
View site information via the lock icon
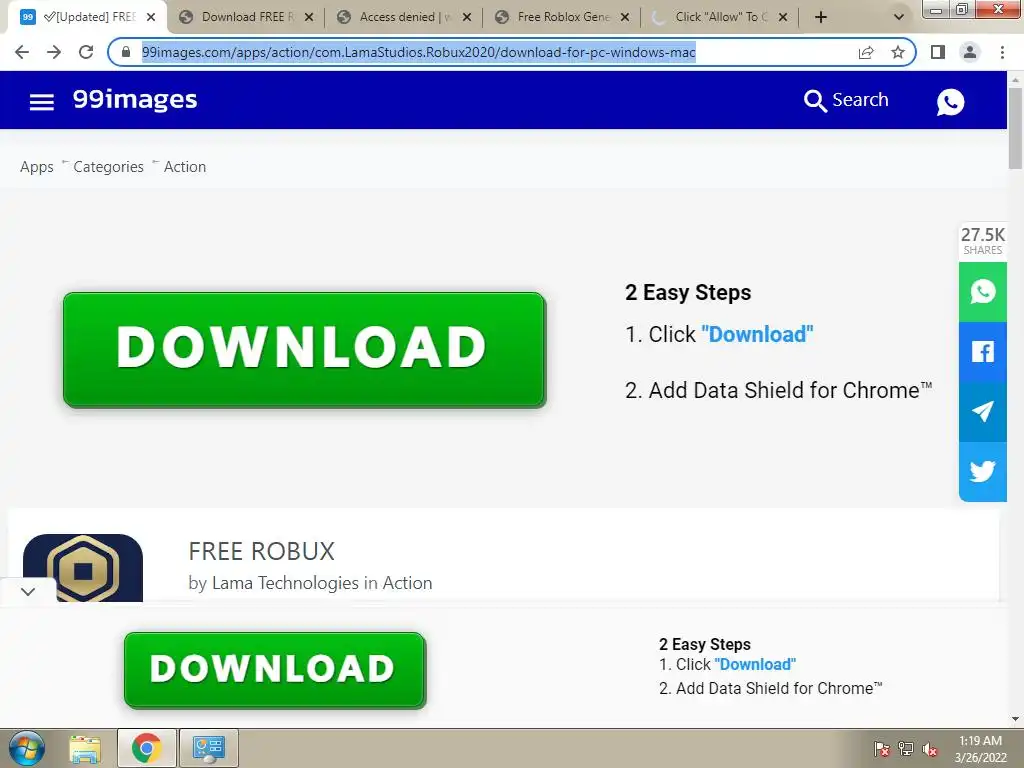tap(126, 52)
